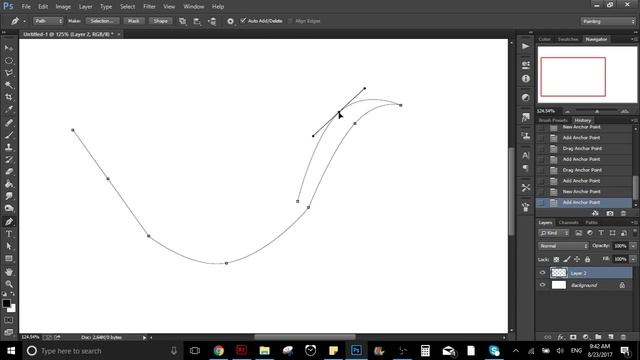640x360 pixels.
Task: Open the Path mode dropdown
Action: click(x=48, y=21)
